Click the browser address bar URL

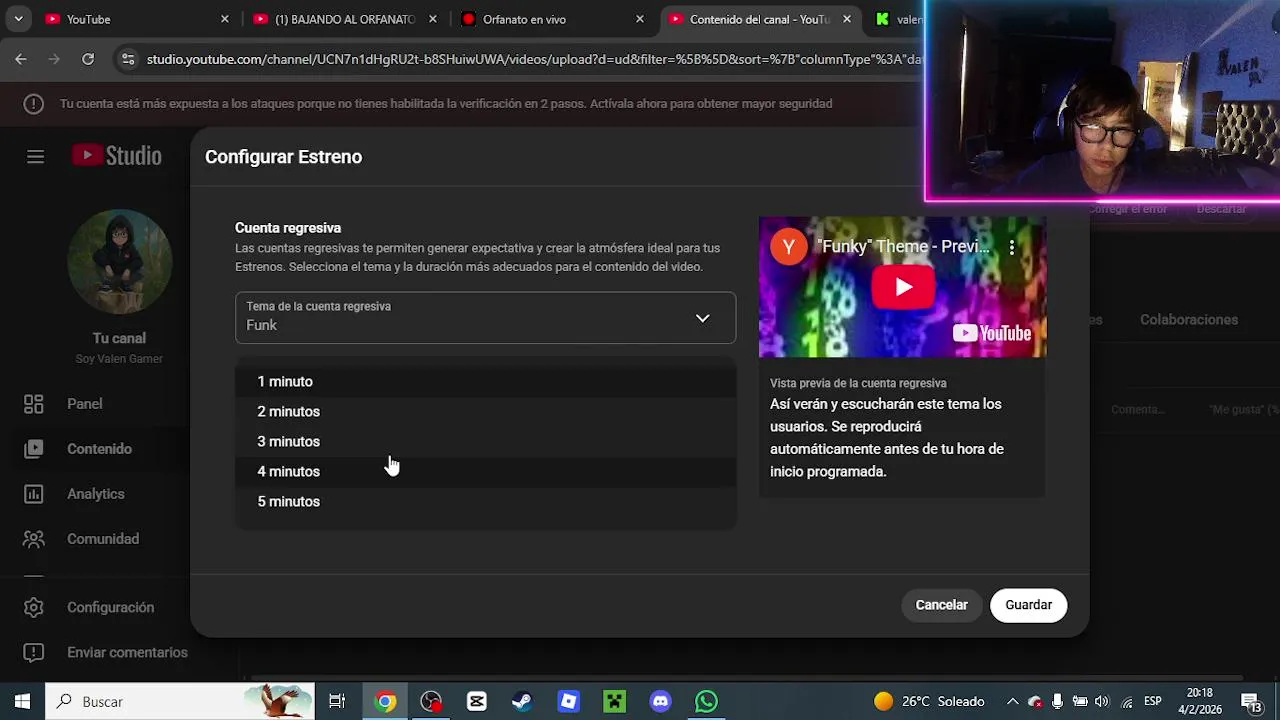click(x=534, y=59)
